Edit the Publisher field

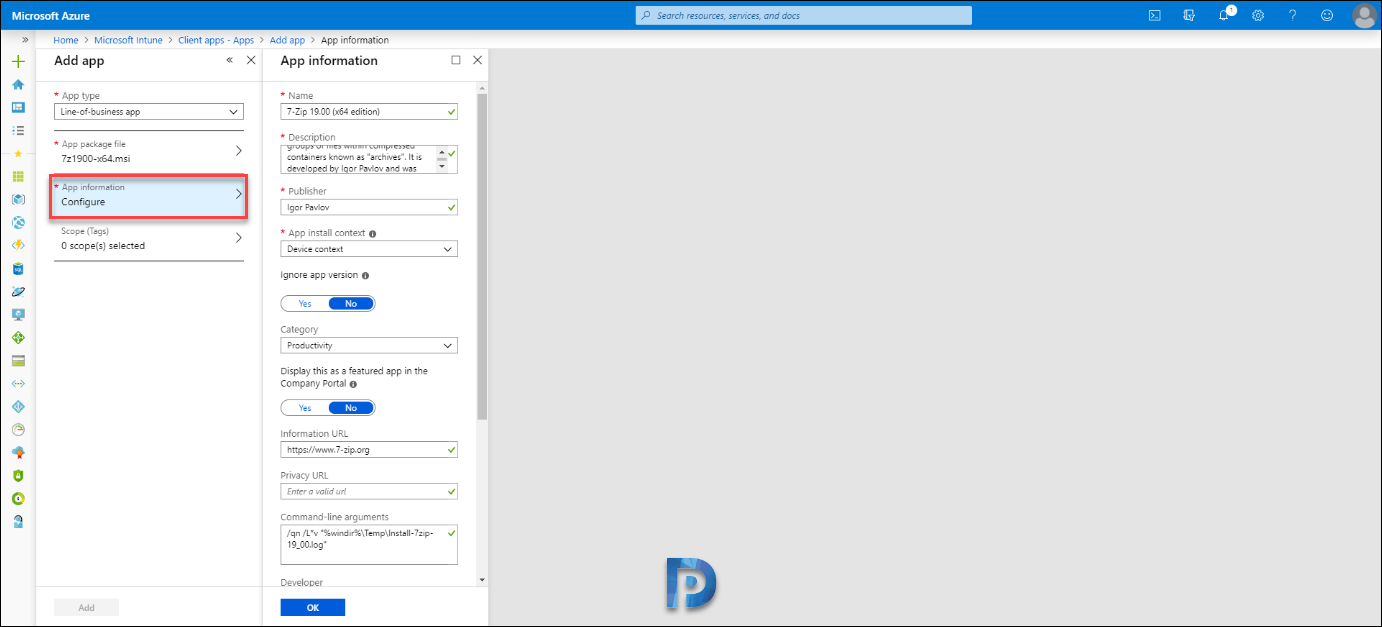(369, 207)
